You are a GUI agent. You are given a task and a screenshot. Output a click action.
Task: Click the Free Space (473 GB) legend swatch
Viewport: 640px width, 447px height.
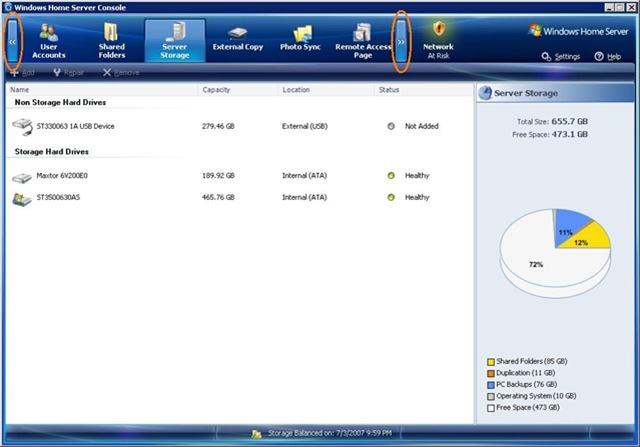491,408
